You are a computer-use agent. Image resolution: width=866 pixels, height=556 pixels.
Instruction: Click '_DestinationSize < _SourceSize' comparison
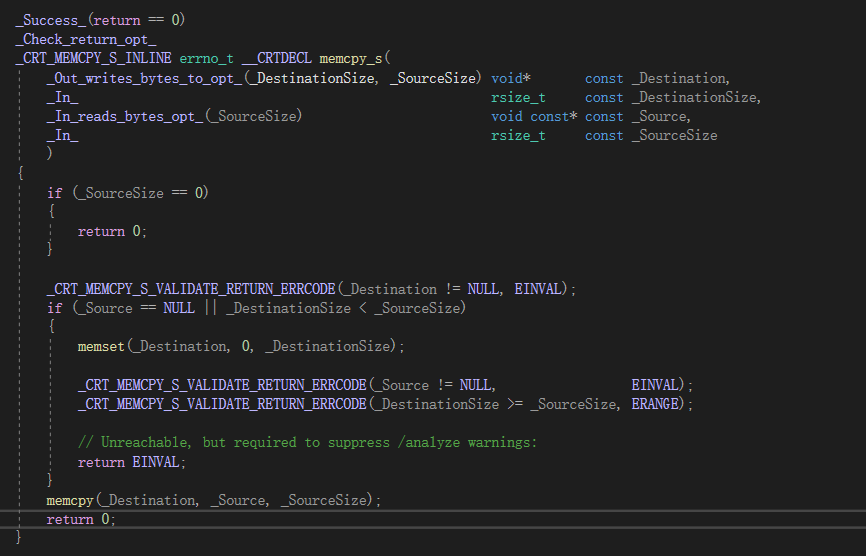click(x=343, y=308)
